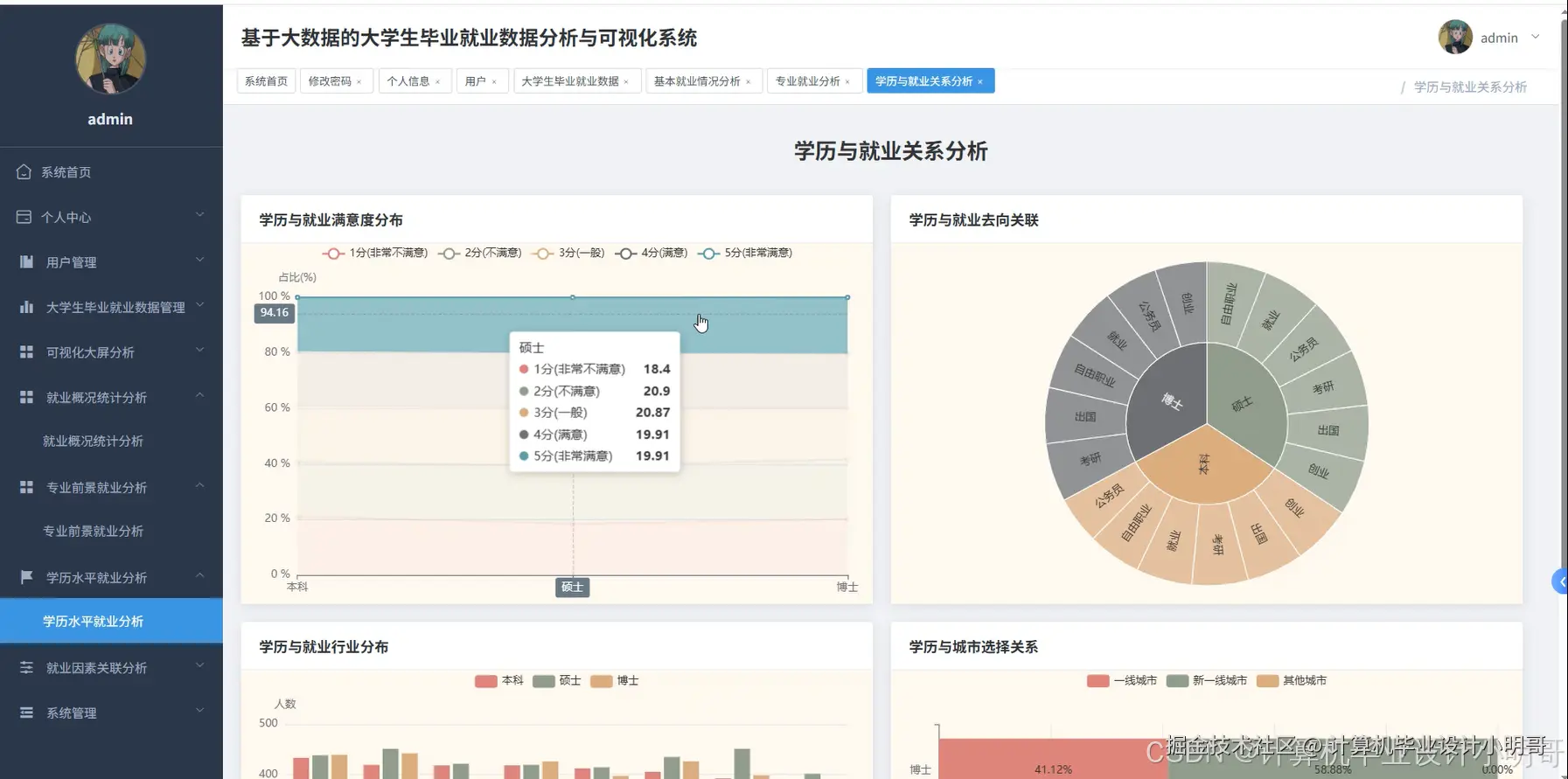
Task: Expand the 系统管理 menu chevron
Action: (x=199, y=710)
